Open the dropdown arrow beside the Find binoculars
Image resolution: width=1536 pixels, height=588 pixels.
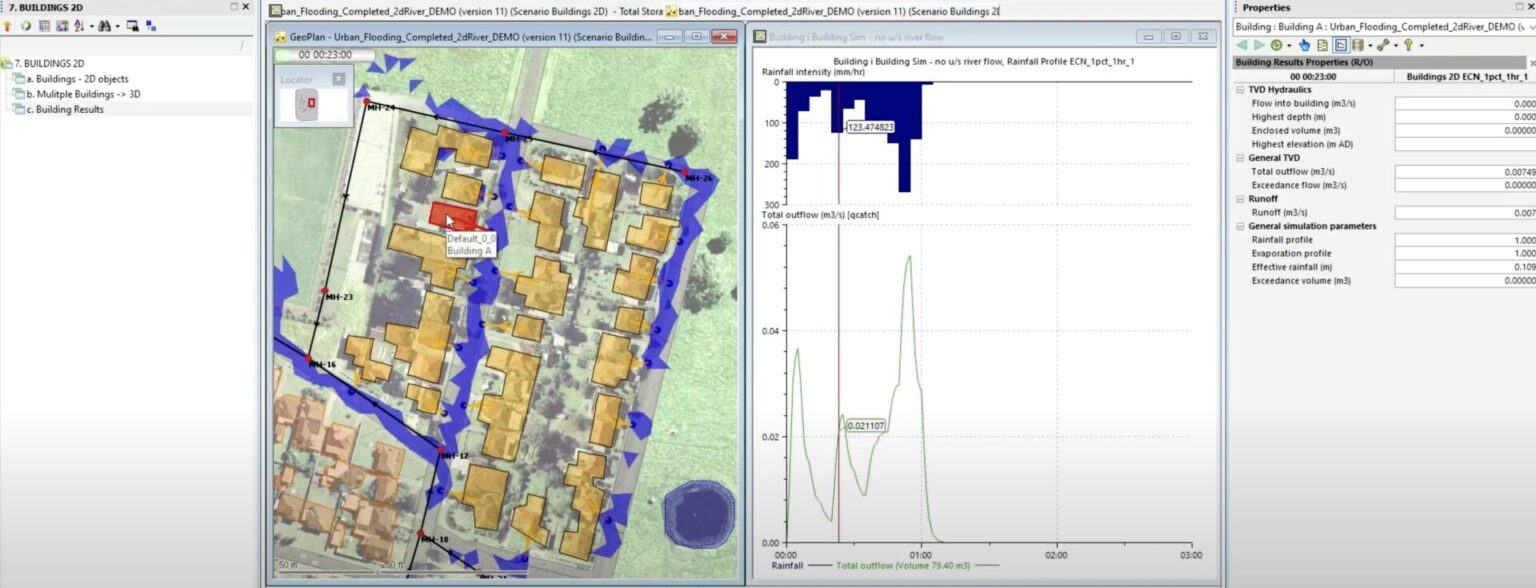[117, 25]
